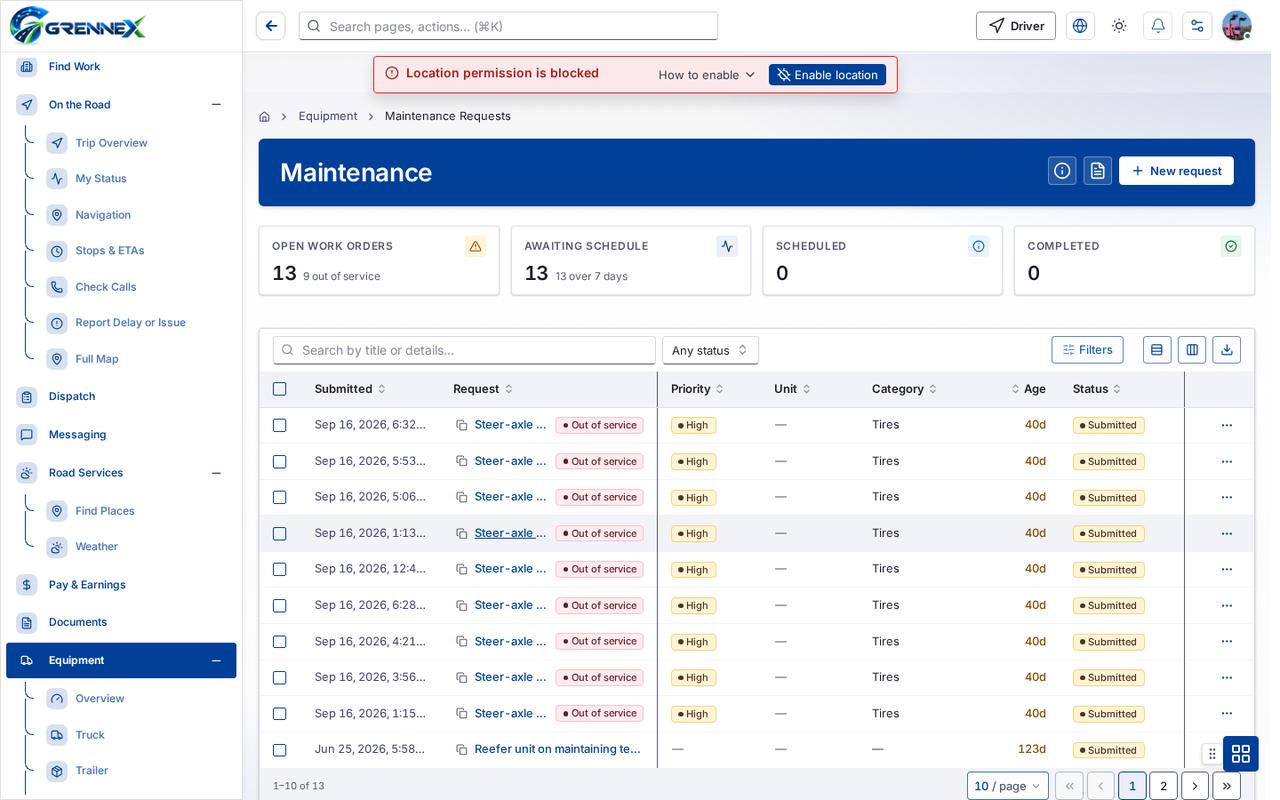Open the column visibility icon
The height and width of the screenshot is (800, 1280).
1192,350
